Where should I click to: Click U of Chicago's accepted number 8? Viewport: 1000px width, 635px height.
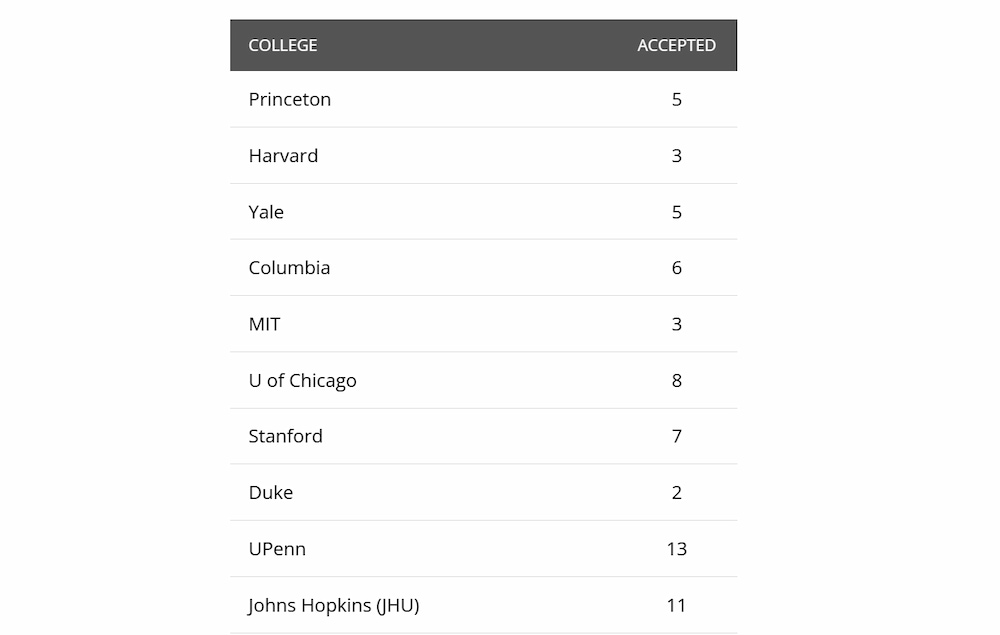click(x=677, y=380)
